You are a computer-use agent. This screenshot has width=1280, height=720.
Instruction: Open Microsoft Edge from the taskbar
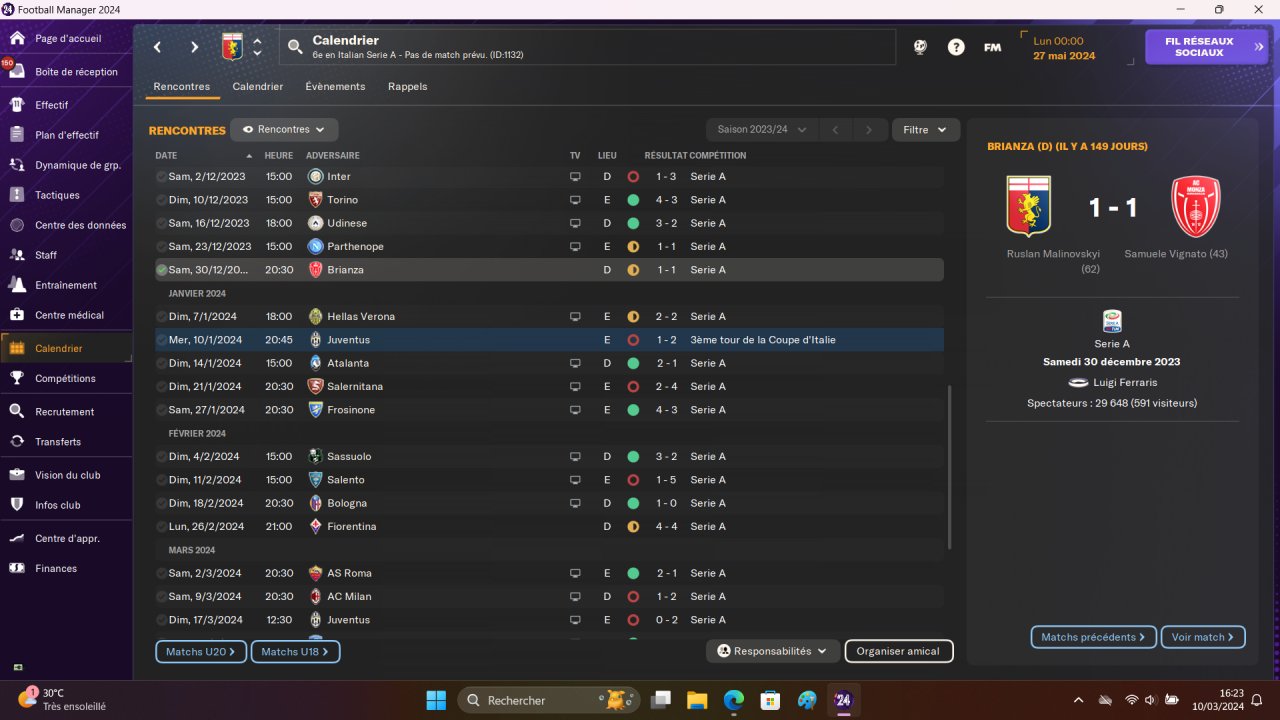click(x=734, y=700)
